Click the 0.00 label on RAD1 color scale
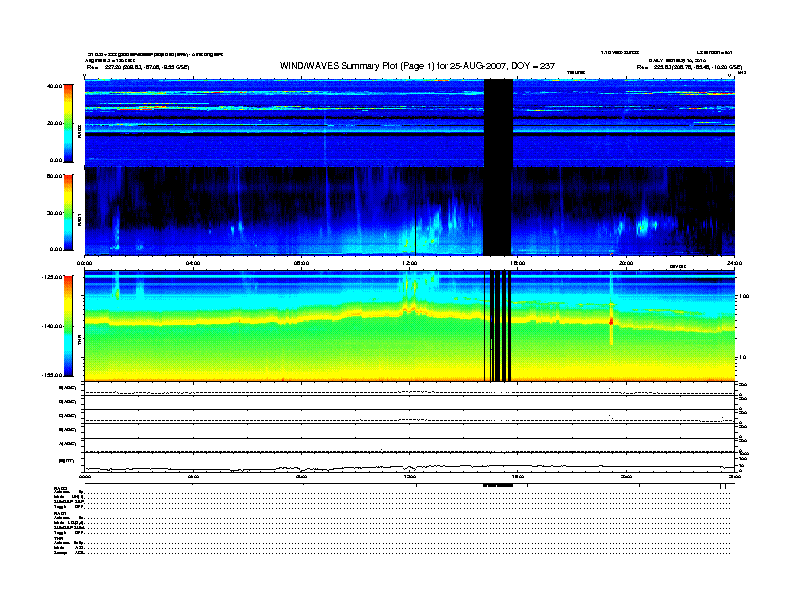Image resolution: width=792 pixels, height=612 pixels. [x=56, y=249]
